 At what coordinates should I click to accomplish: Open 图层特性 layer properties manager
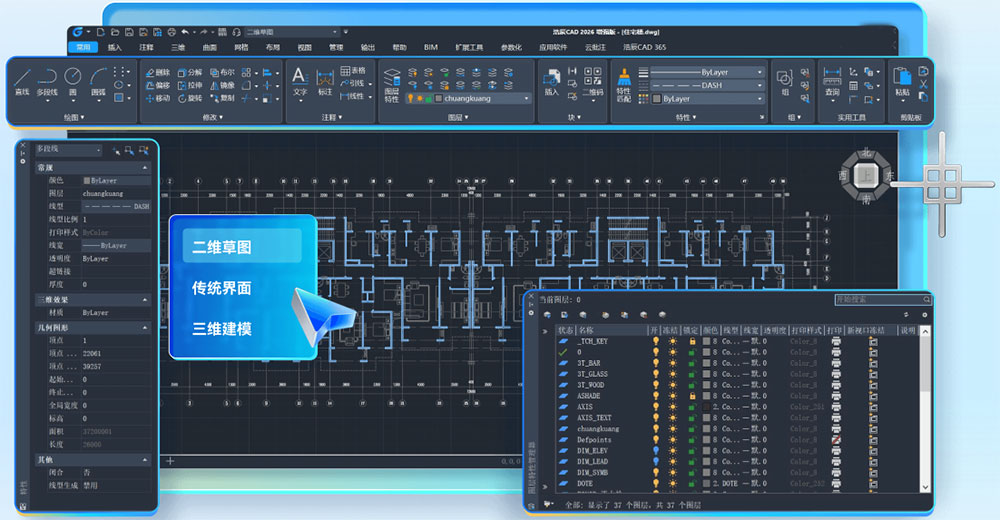click(392, 85)
